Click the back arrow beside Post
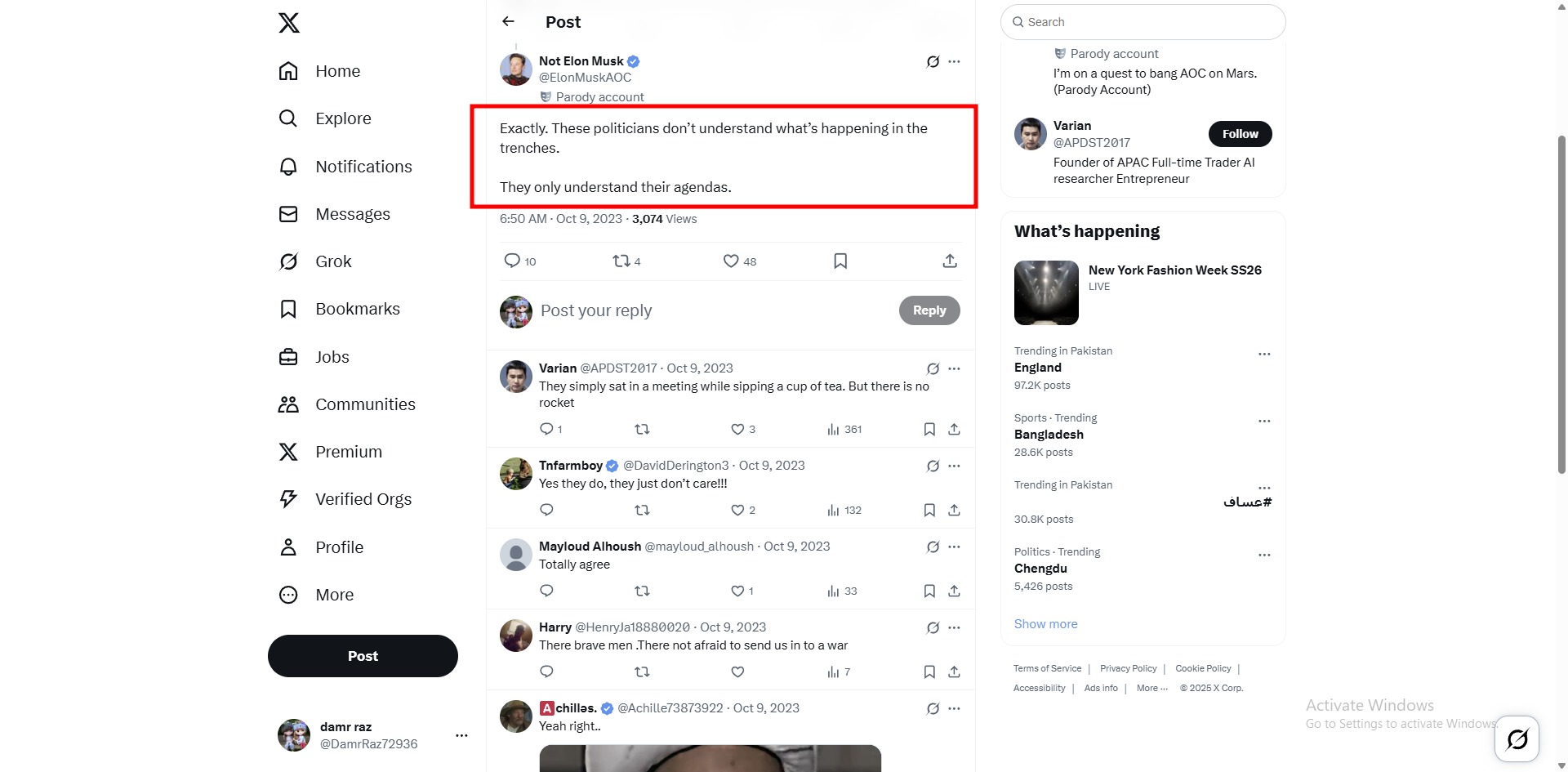This screenshot has width=1568, height=772. click(508, 22)
